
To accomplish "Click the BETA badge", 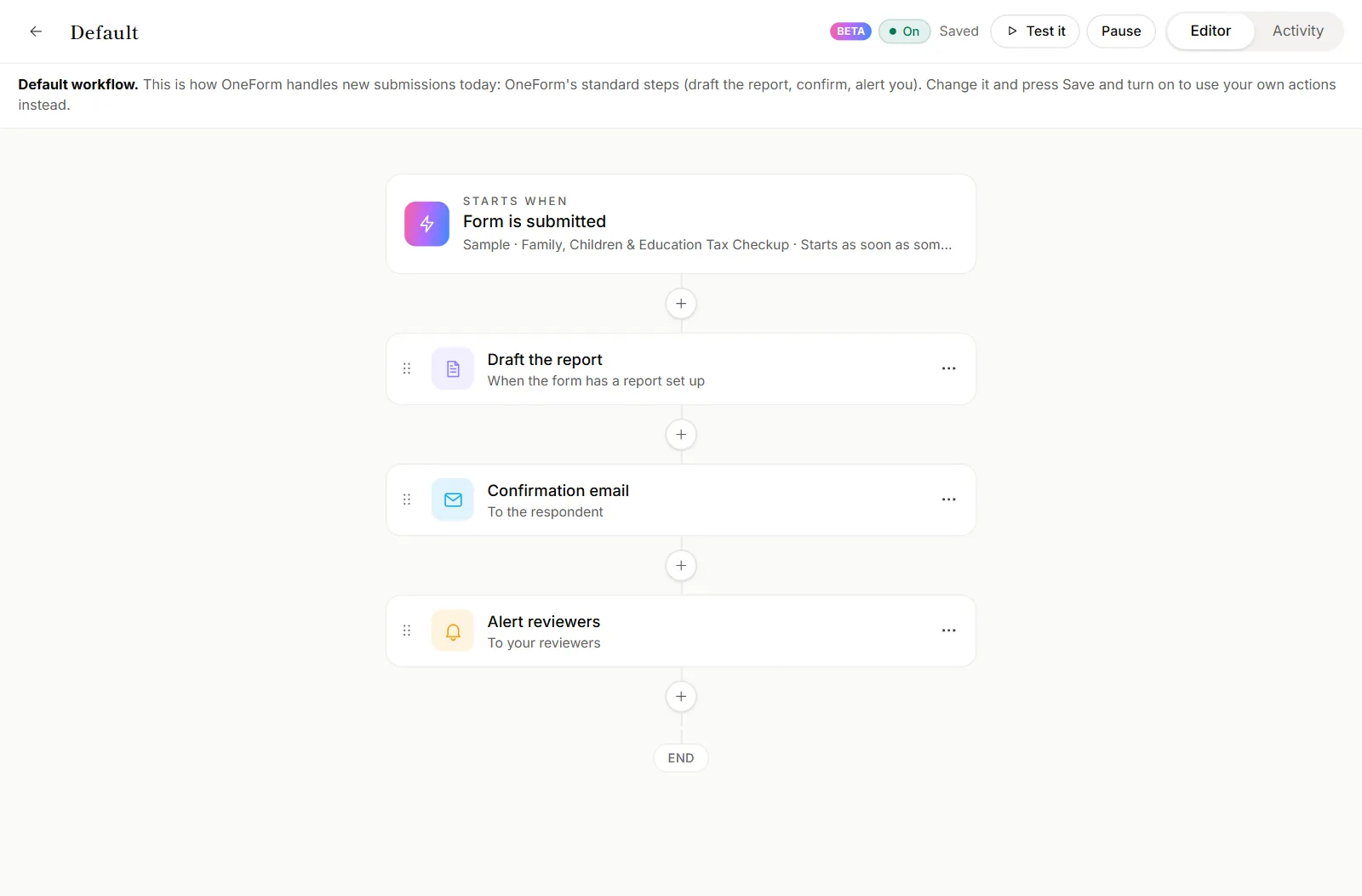I will [850, 31].
